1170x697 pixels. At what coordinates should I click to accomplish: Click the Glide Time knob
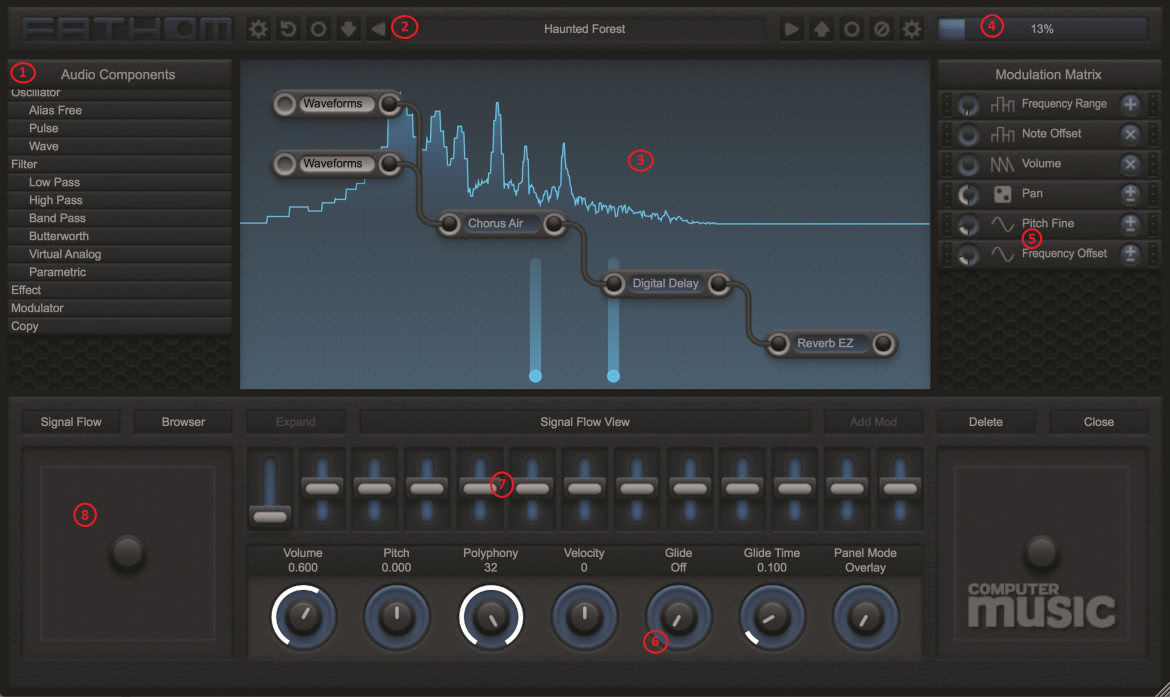[772, 616]
